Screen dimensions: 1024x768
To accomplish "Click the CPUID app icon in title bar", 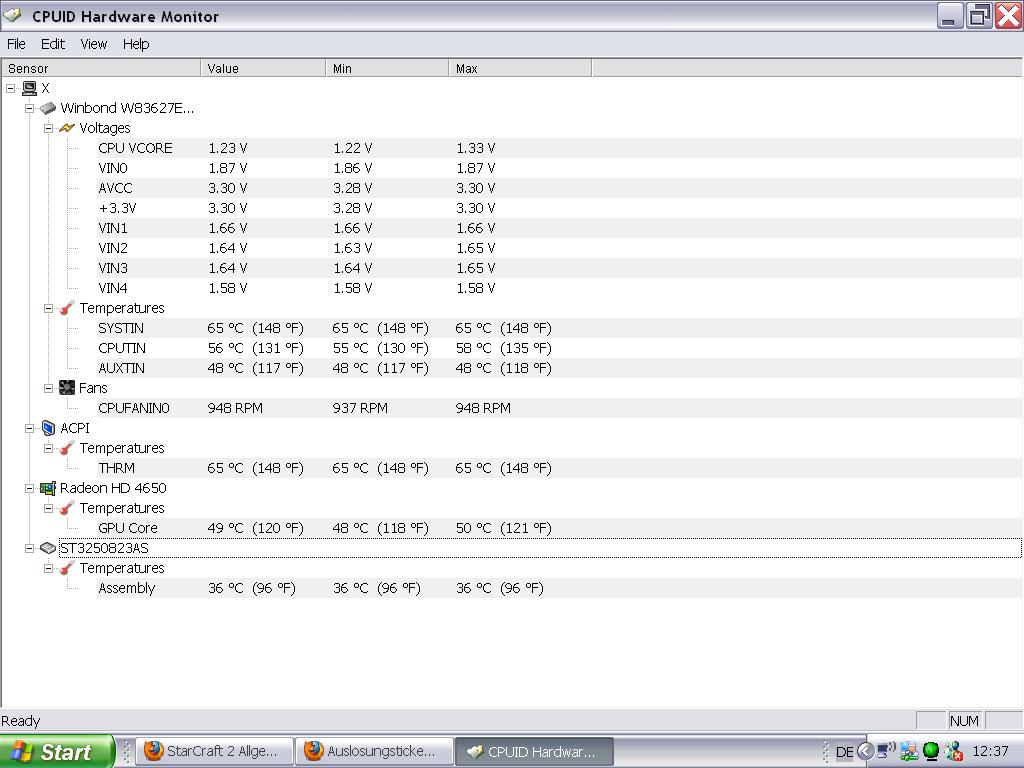I will 13,16.
